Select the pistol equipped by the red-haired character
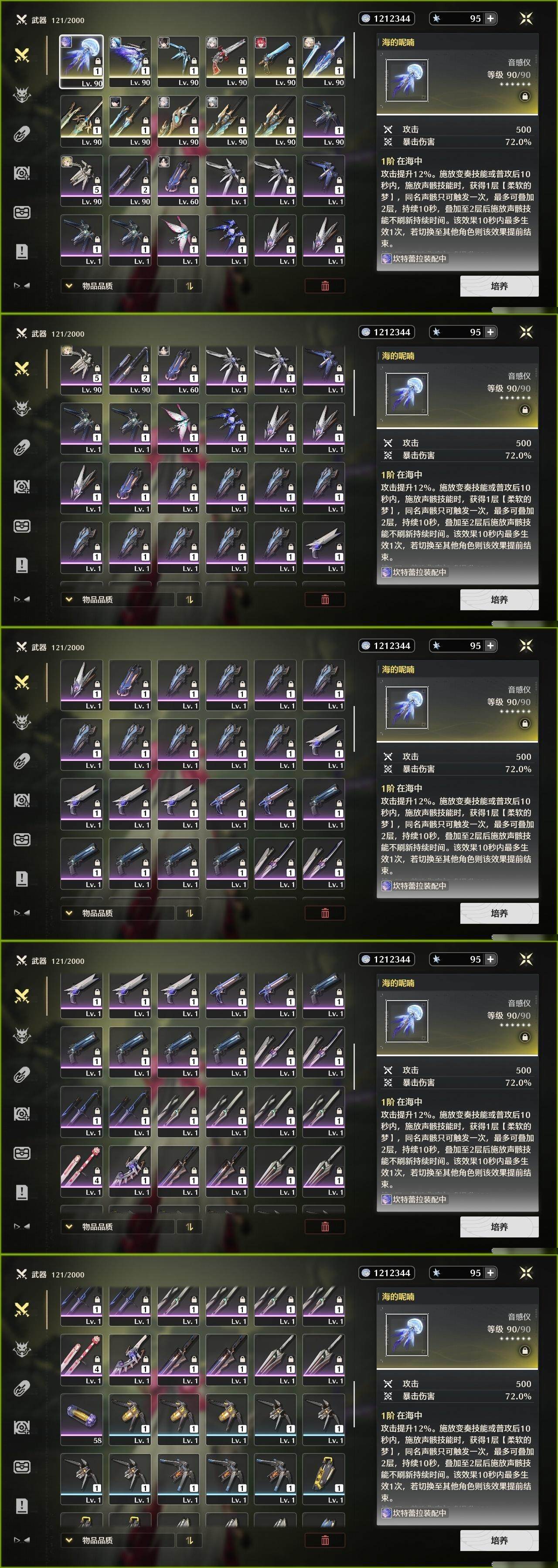This screenshot has height=1568, width=558. click(x=276, y=61)
